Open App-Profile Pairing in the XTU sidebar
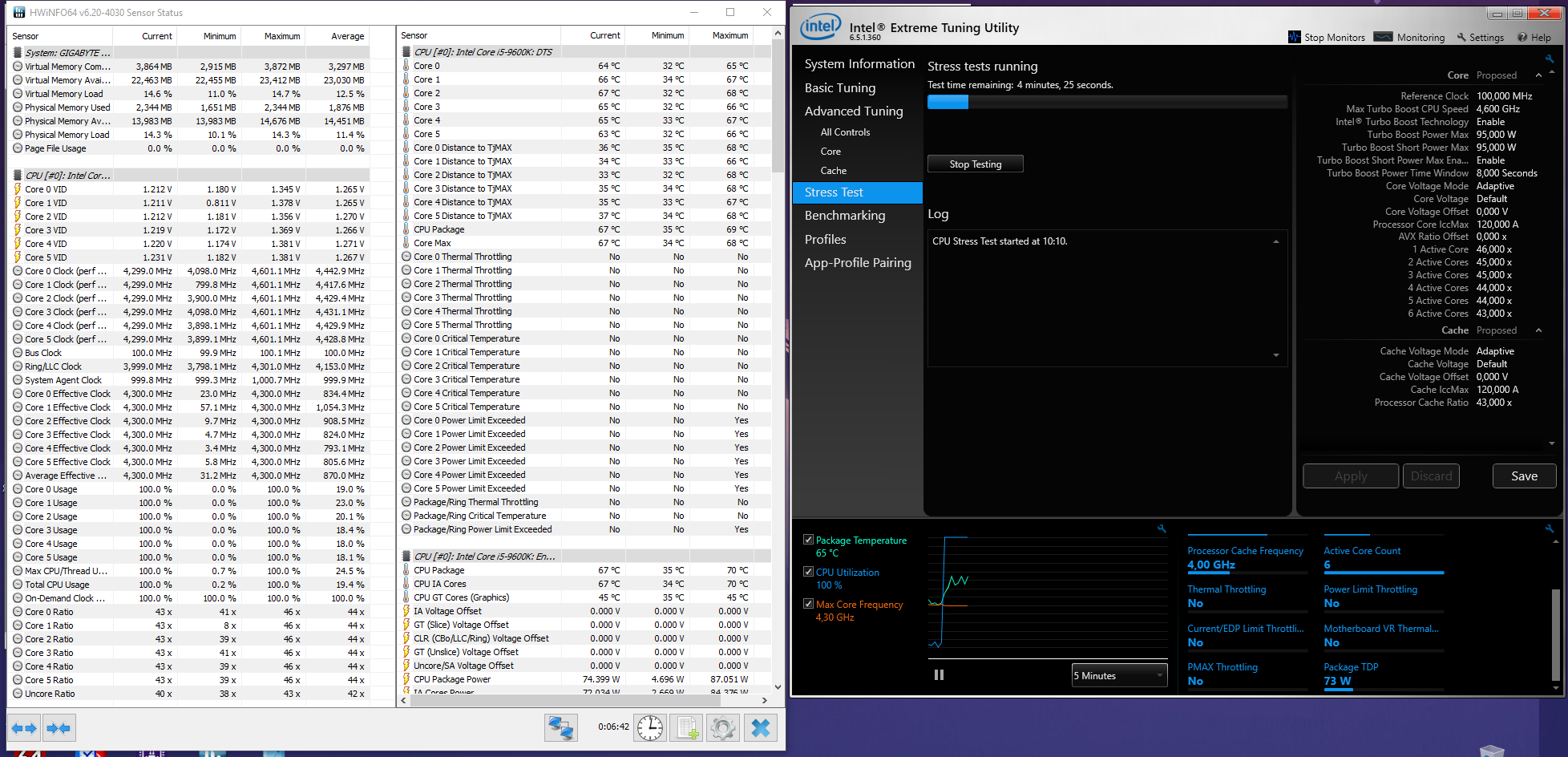Screen dimensions: 1568x757 tap(858, 263)
